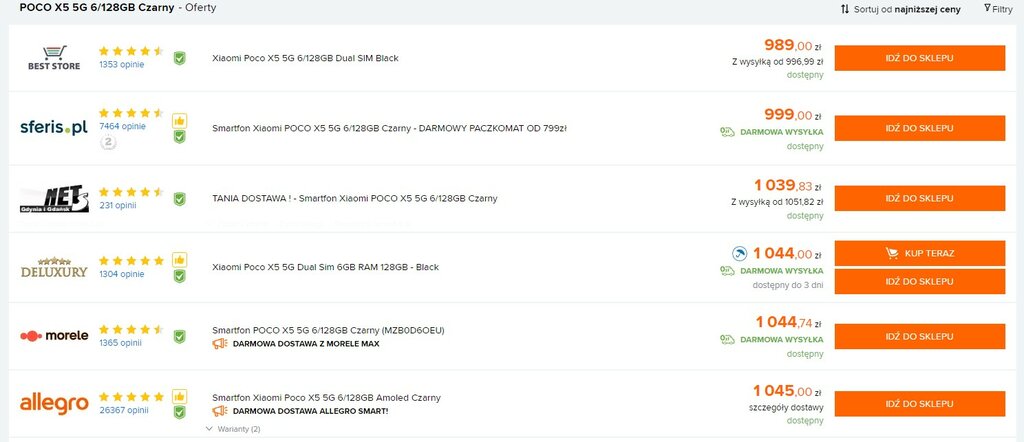Click the yellow thumbs-up badge in sferis.pl row
This screenshot has height=442, width=1024.
[180, 121]
